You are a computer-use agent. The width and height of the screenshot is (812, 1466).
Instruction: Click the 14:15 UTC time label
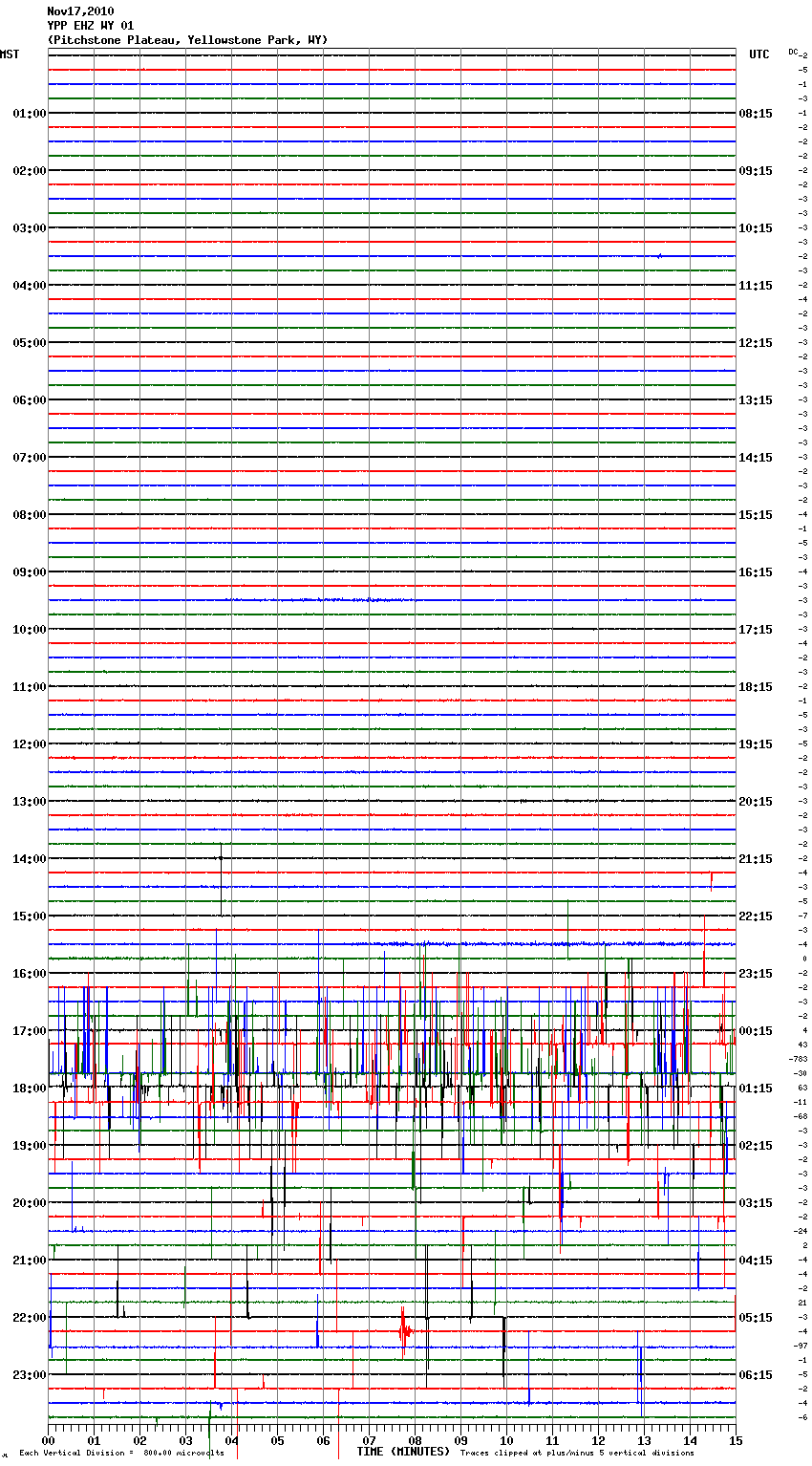756,458
